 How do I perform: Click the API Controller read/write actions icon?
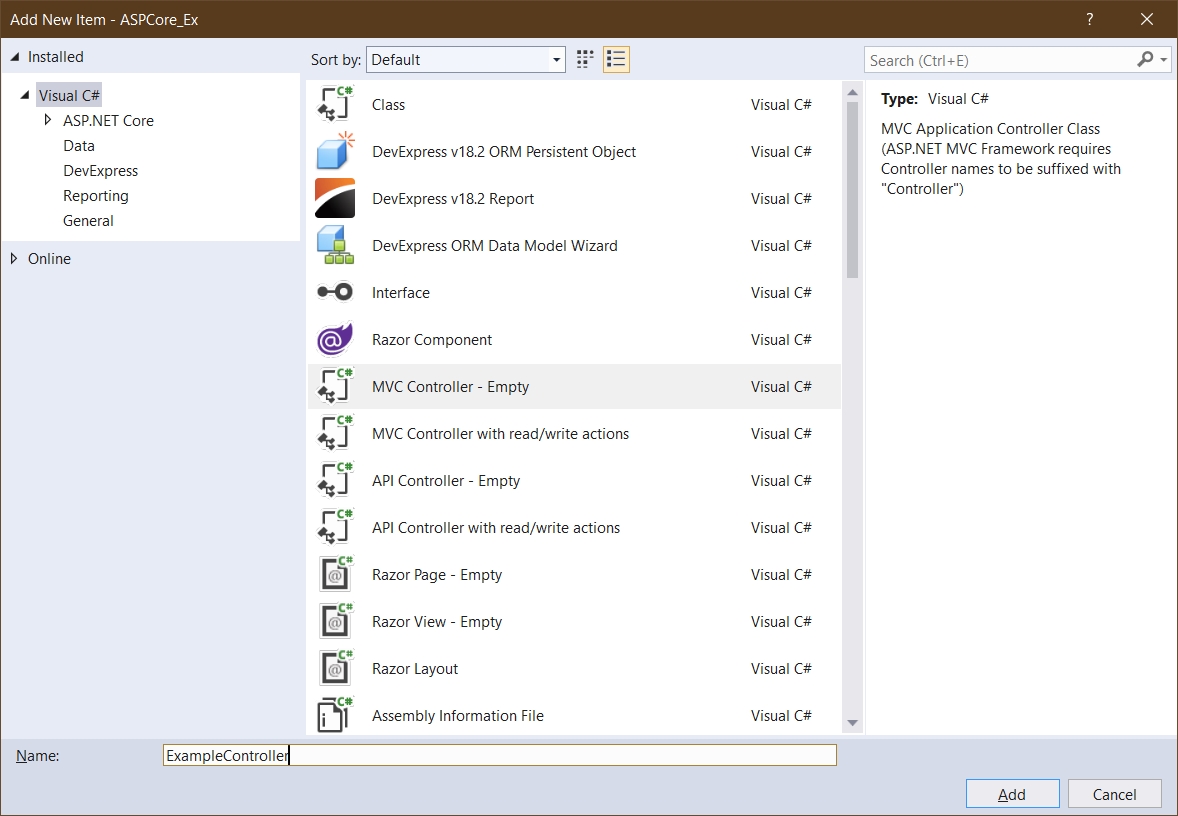(x=334, y=527)
